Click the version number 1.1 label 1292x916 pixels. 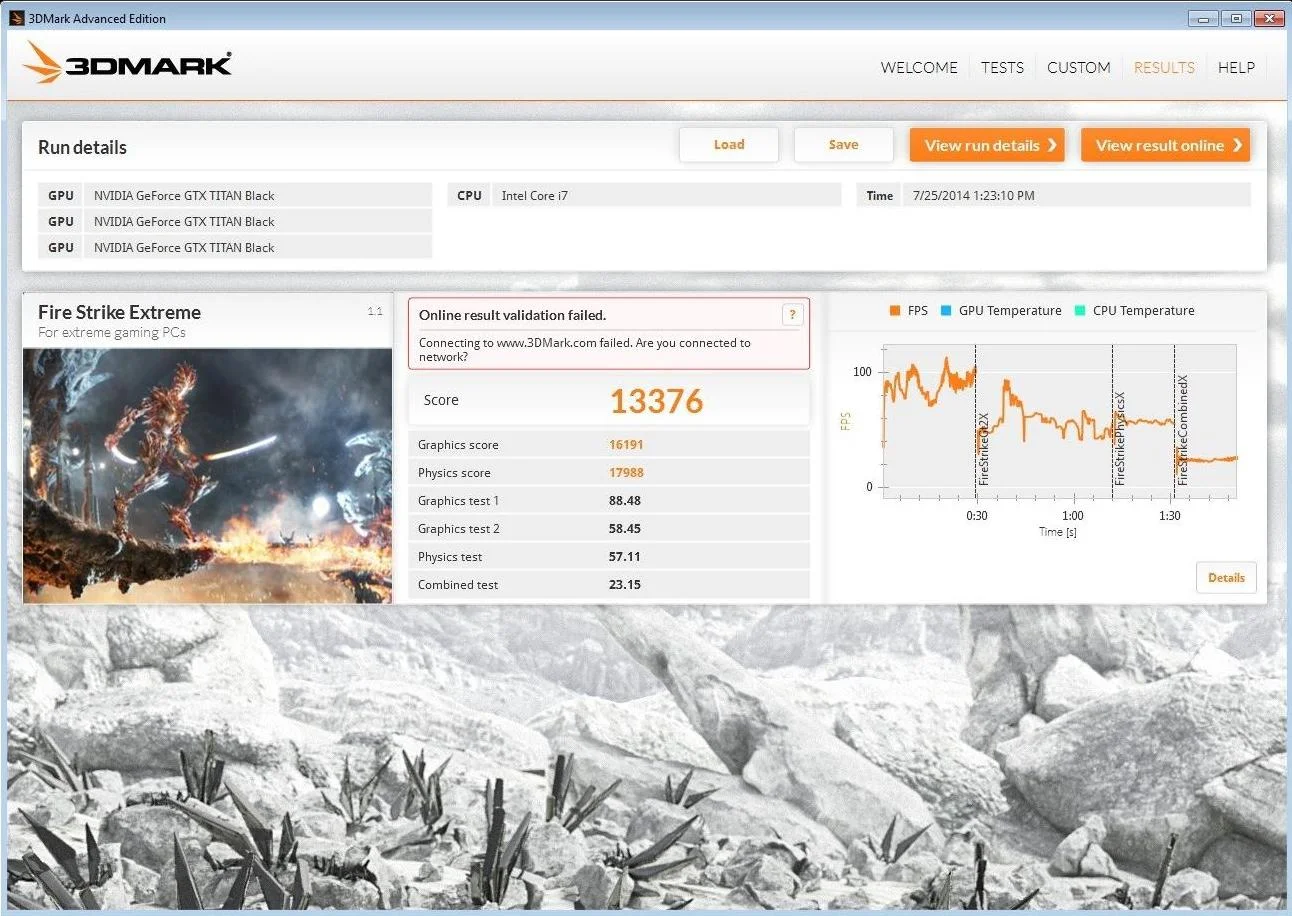tap(375, 312)
